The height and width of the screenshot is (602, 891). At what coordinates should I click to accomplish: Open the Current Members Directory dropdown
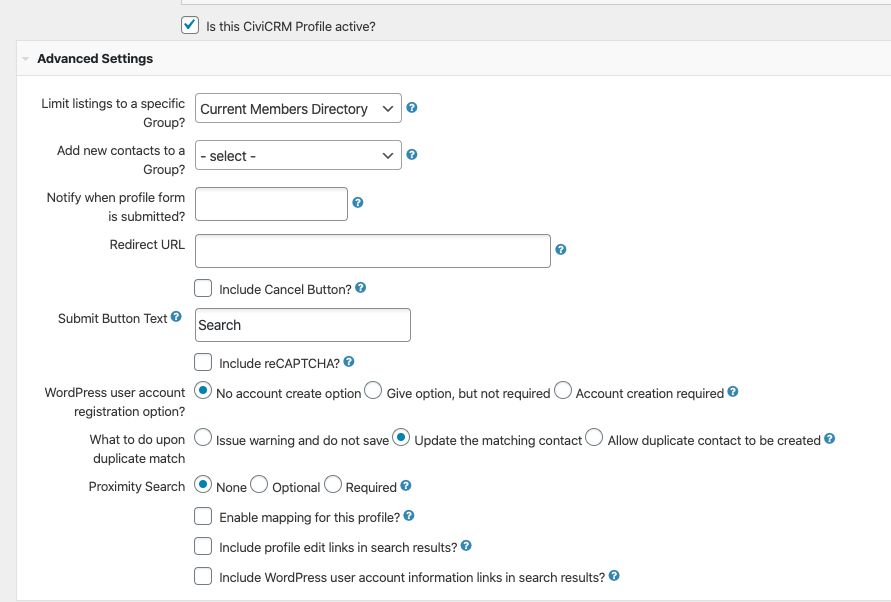pyautogui.click(x=298, y=108)
